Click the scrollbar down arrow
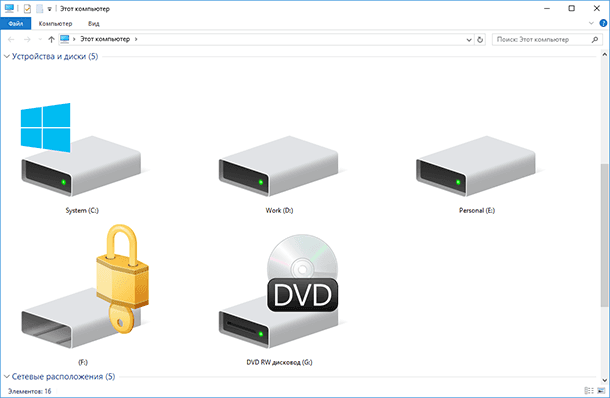The image size is (610, 398). [x=604, y=380]
